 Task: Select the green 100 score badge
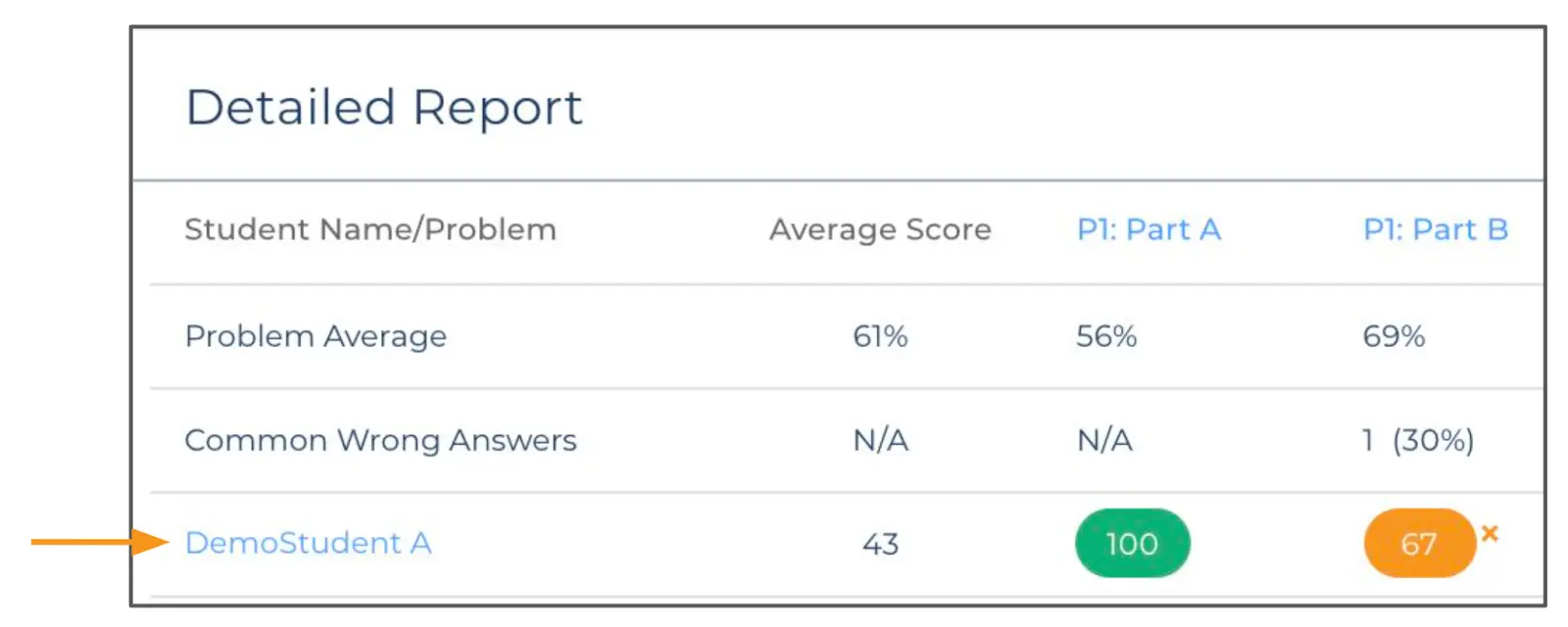[x=1132, y=544]
